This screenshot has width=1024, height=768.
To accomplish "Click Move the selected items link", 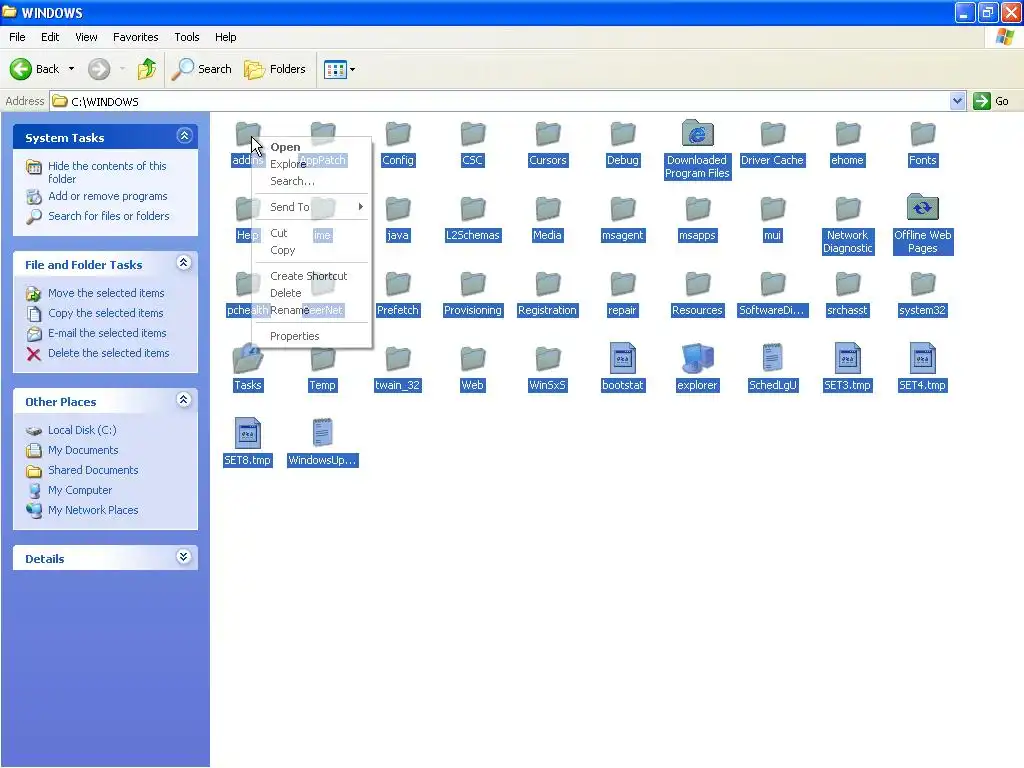I will 106,293.
